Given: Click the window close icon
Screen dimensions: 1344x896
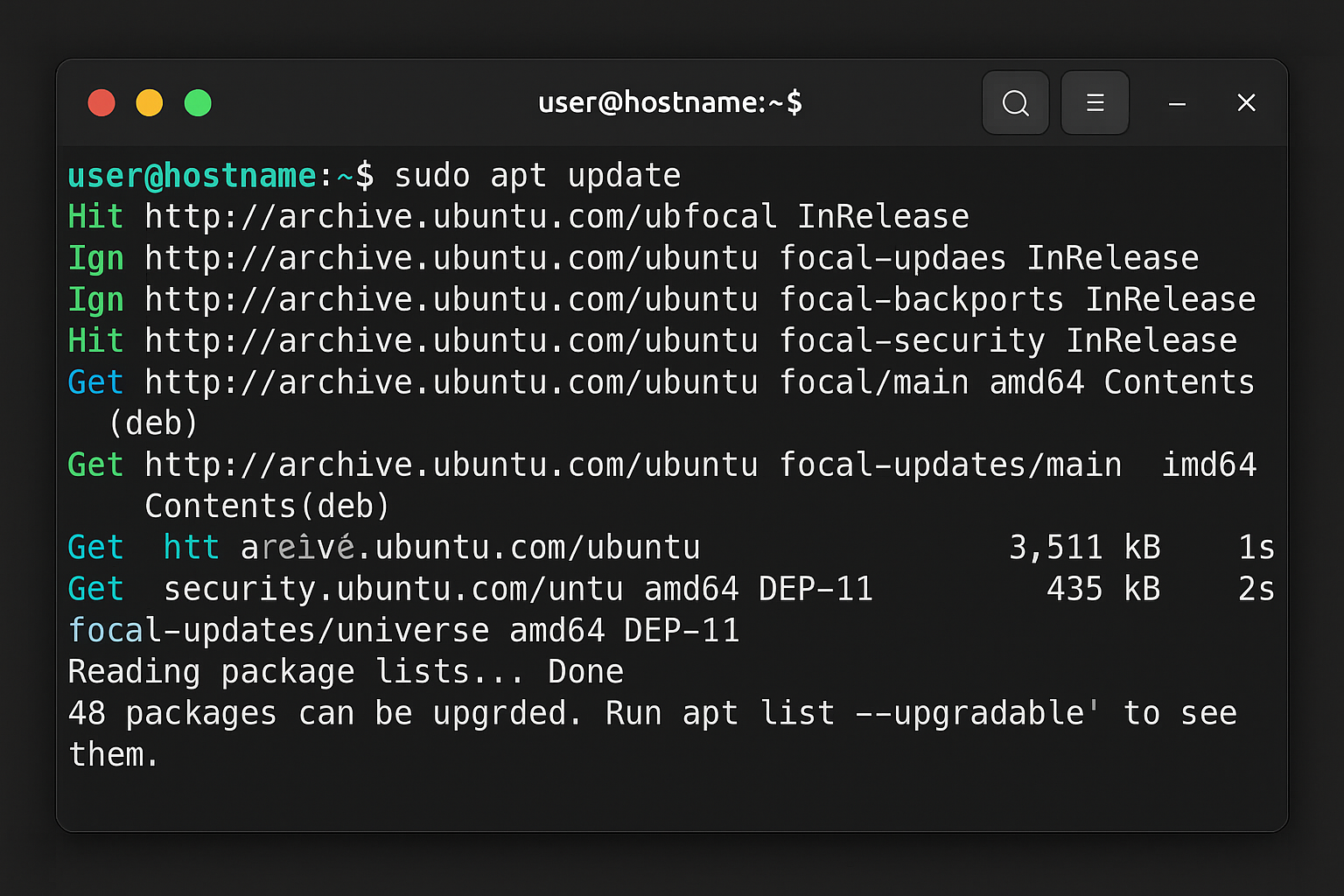Looking at the screenshot, I should click(1246, 102).
